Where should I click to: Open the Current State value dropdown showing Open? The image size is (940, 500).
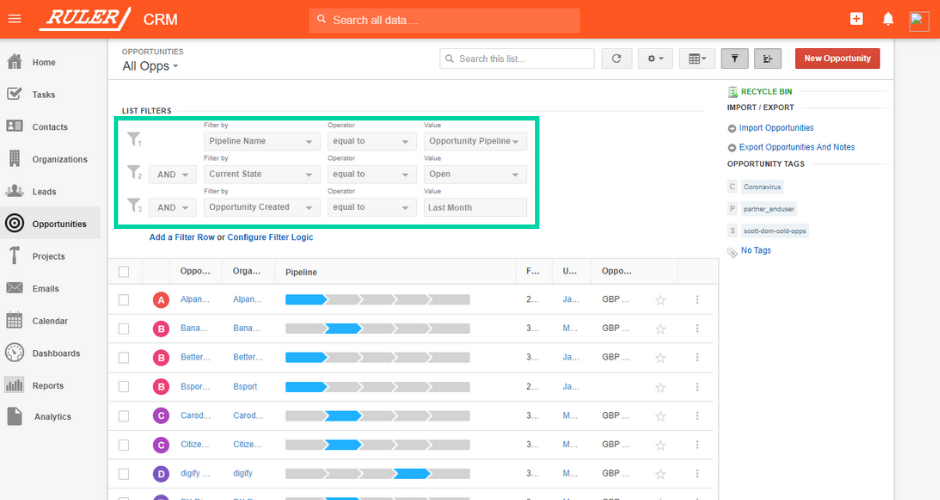[x=475, y=174]
